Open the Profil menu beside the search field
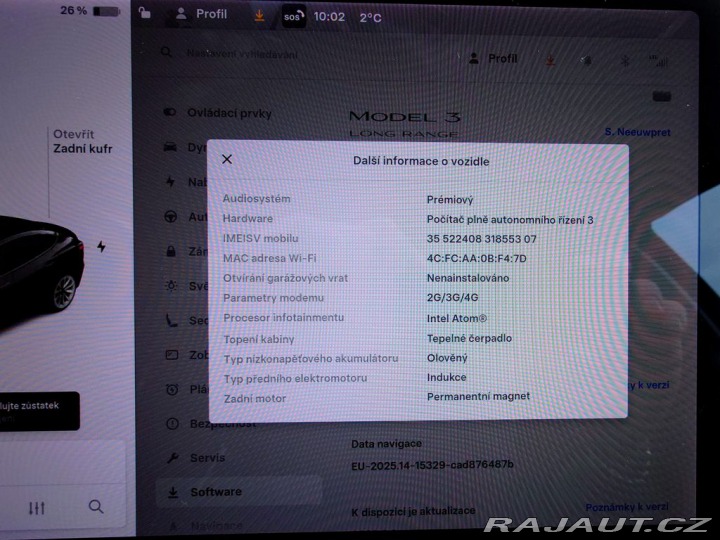The image size is (720, 540). pyautogui.click(x=493, y=59)
